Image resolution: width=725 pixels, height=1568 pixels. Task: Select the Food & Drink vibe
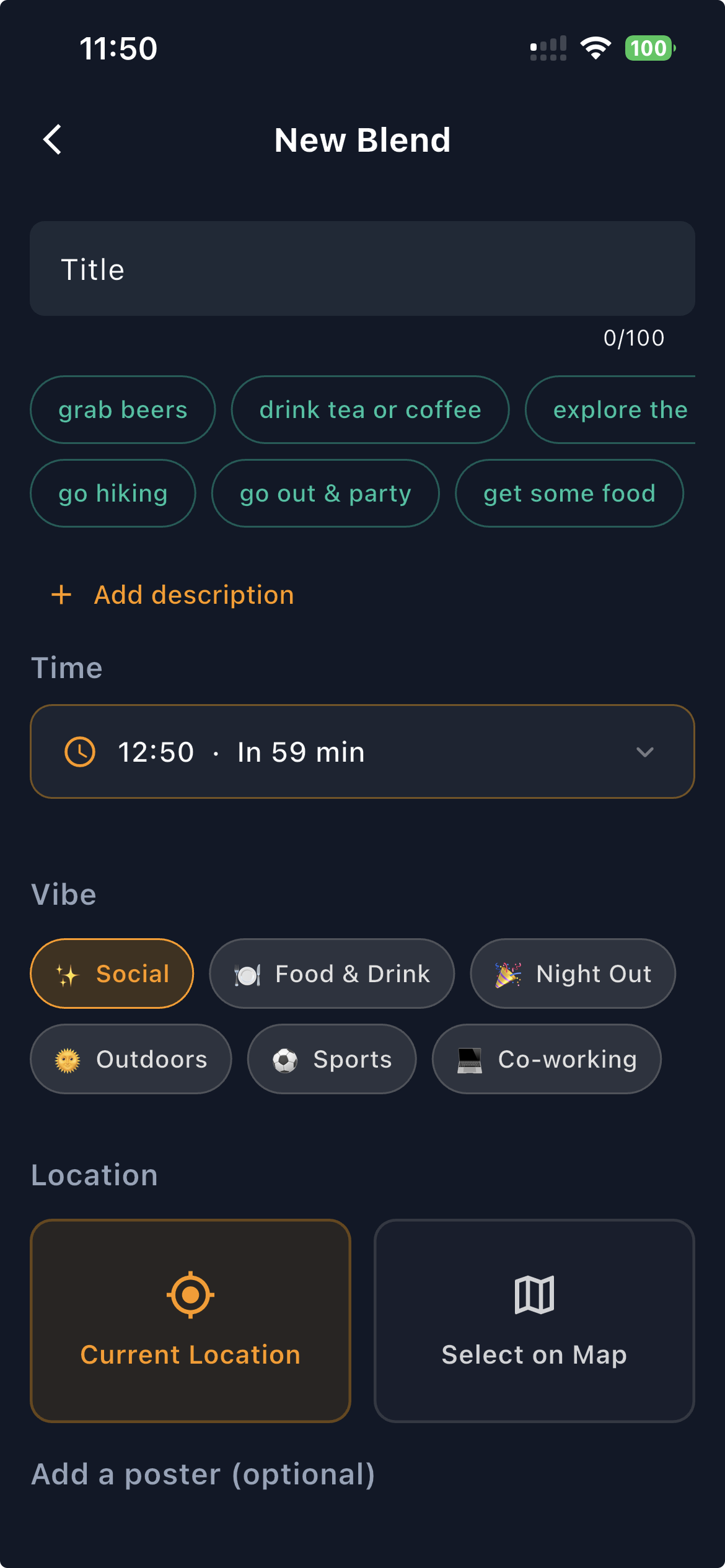[332, 973]
